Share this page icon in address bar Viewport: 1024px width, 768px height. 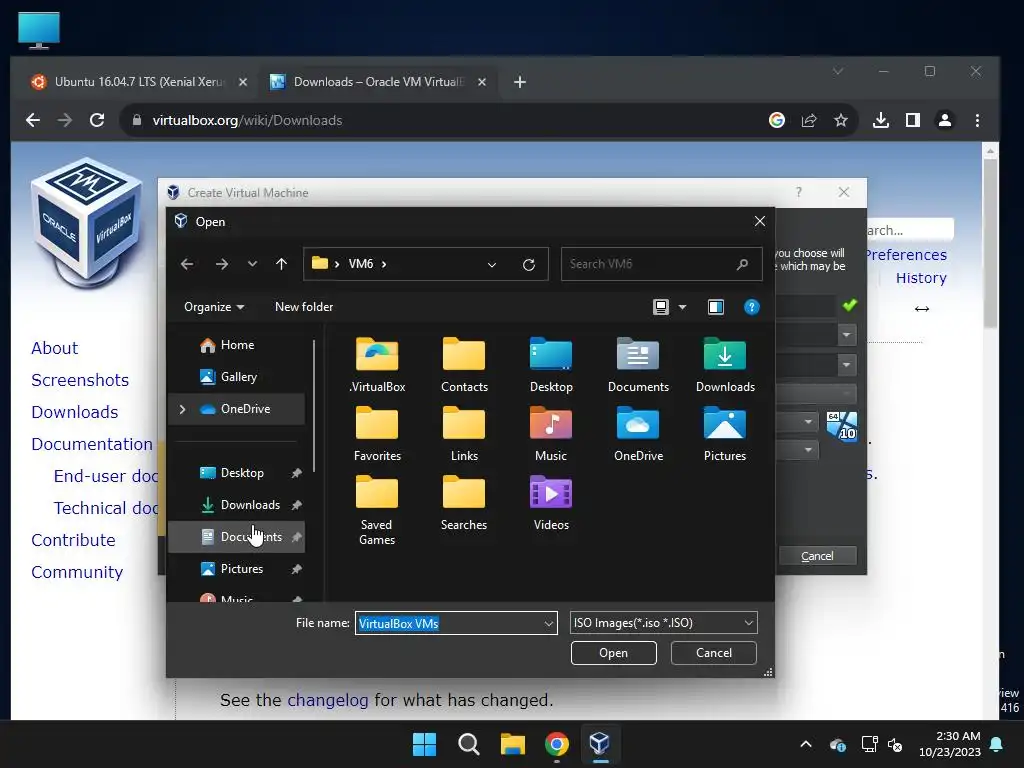[809, 120]
